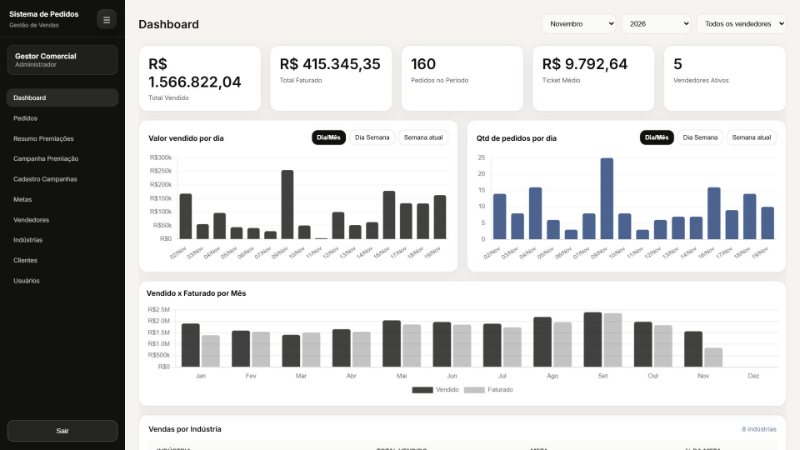Toggle the Faturado legend swatch
The height and width of the screenshot is (450, 800).
point(474,390)
